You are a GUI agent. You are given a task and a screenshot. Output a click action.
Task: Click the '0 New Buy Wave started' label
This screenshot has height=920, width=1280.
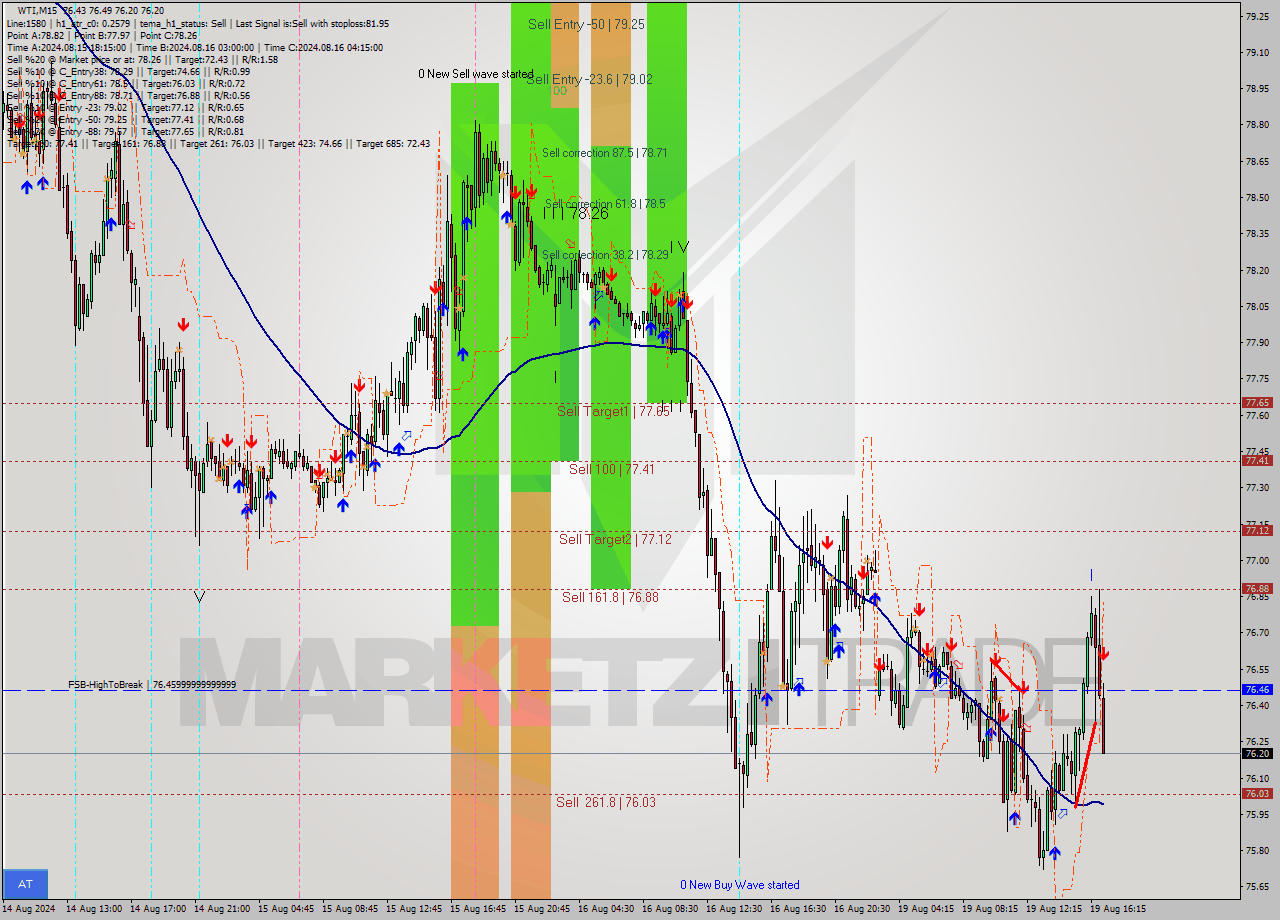(740, 885)
